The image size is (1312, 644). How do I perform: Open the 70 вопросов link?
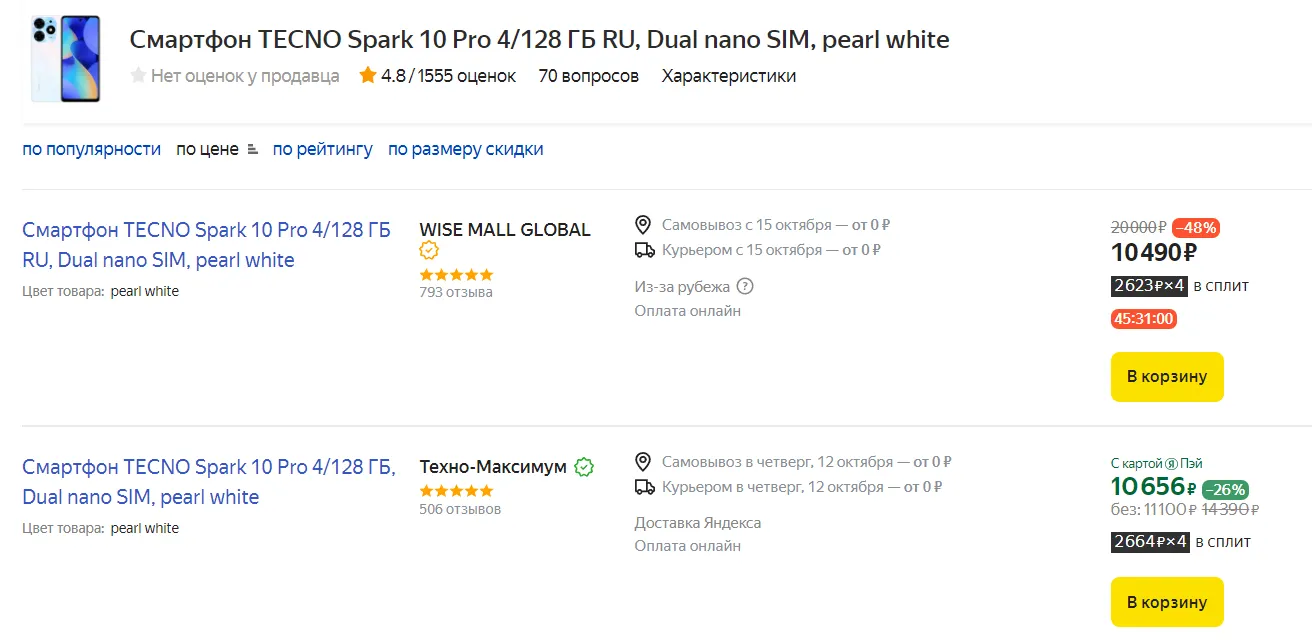(588, 75)
